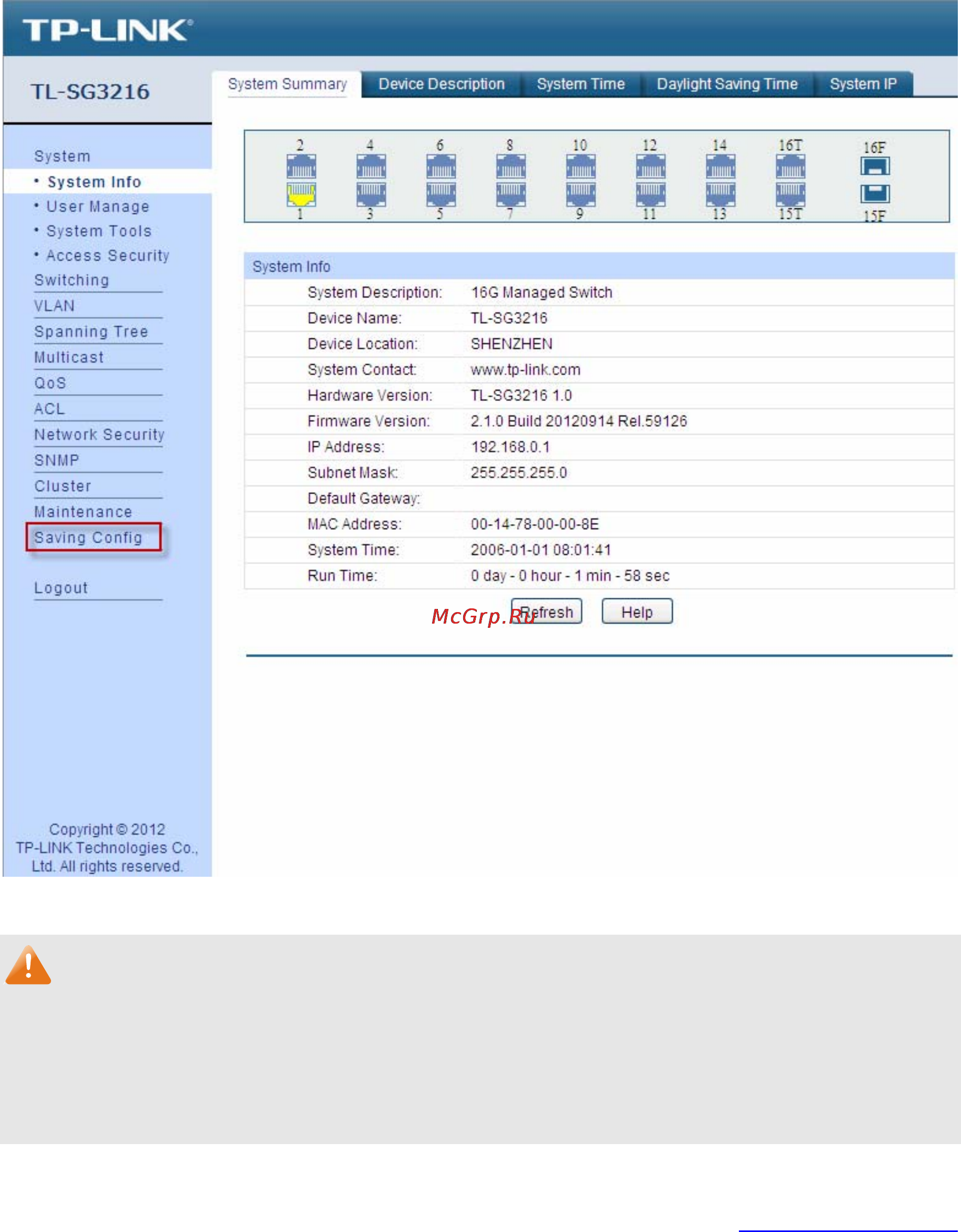Expand the QoS menu
The width and height of the screenshot is (961, 1232).
pyautogui.click(x=50, y=383)
